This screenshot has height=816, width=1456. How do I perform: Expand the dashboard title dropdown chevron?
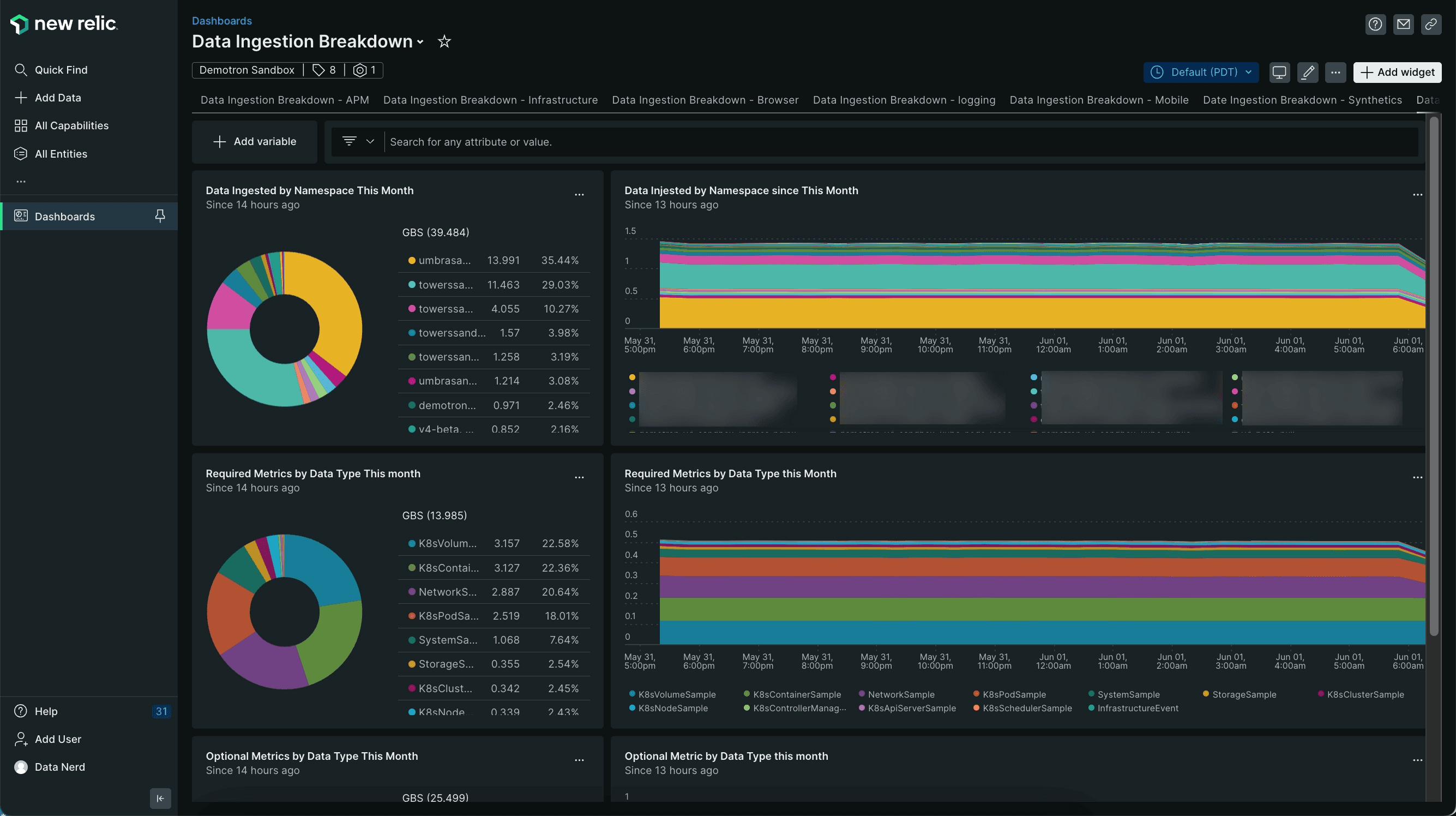pyautogui.click(x=420, y=42)
